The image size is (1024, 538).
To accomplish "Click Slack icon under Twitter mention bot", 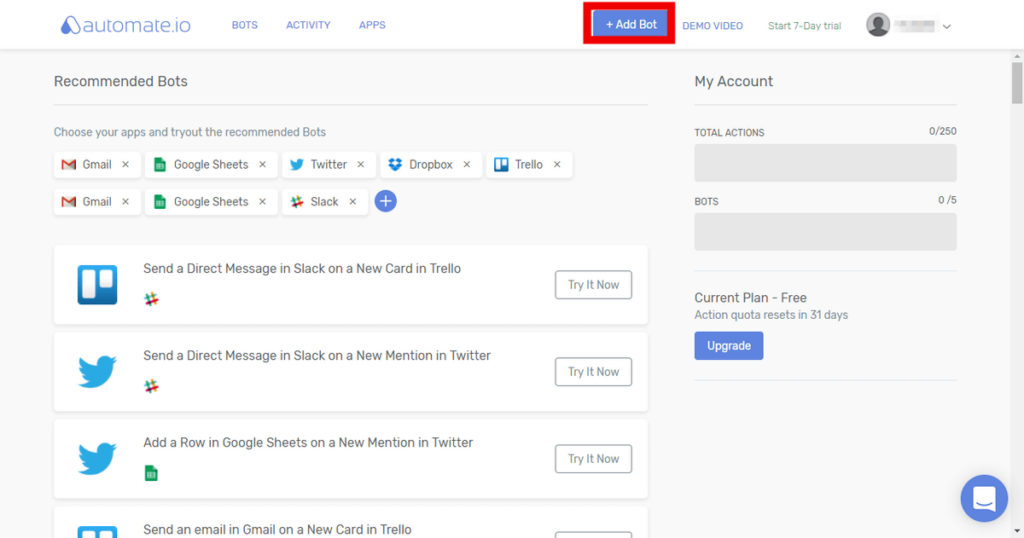I will tap(152, 386).
